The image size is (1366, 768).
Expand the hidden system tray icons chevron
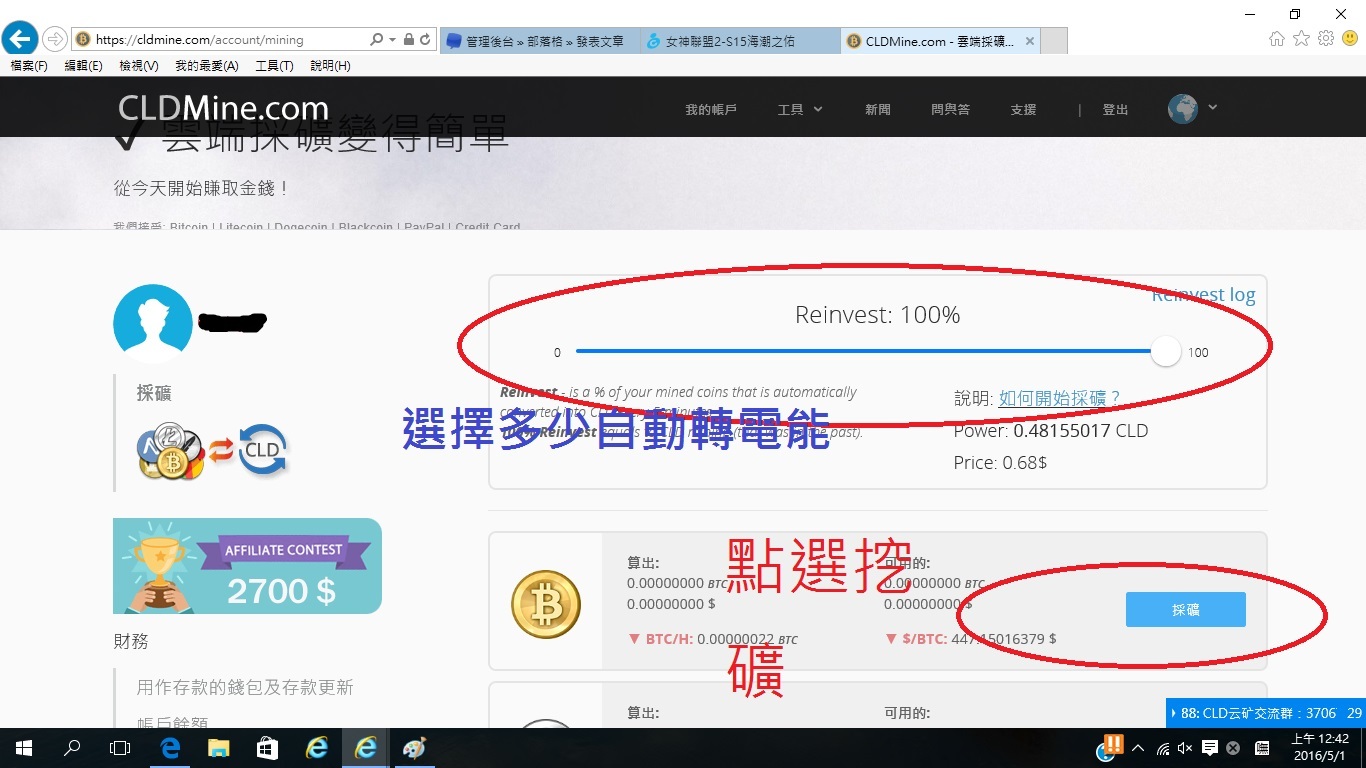[1139, 748]
